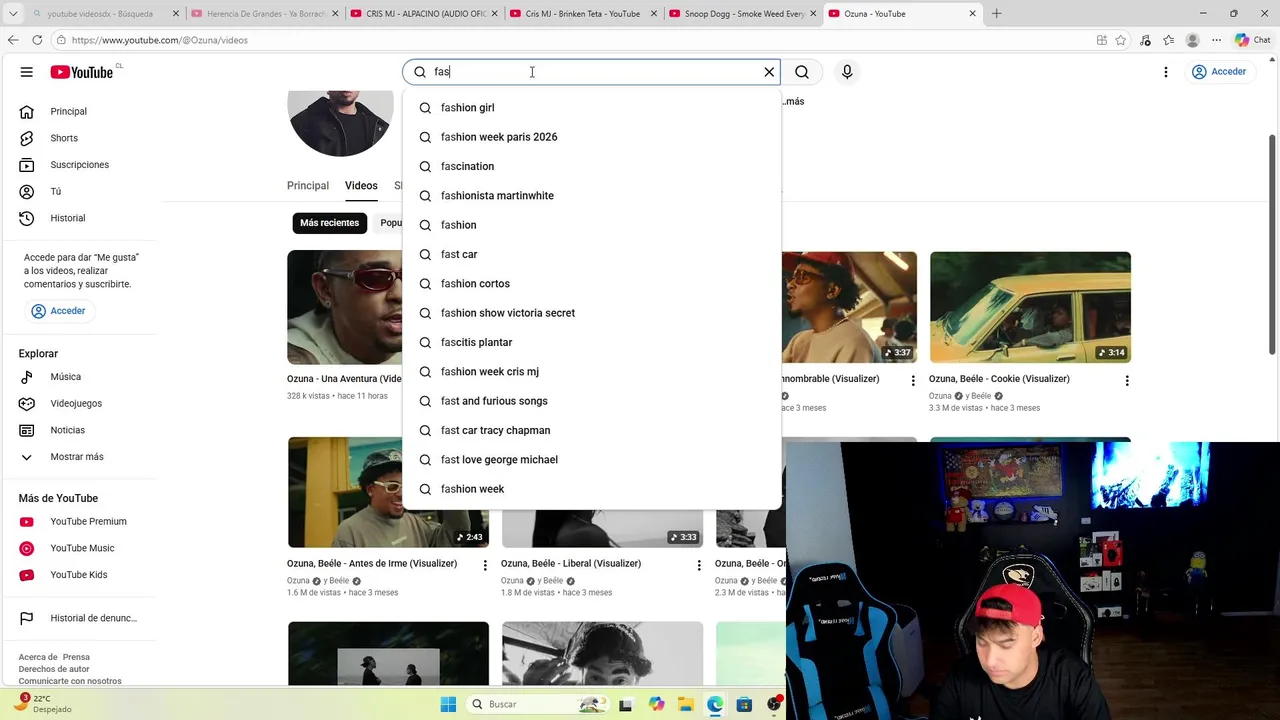
Task: Reload the page with refresh button
Action: [x=37, y=40]
